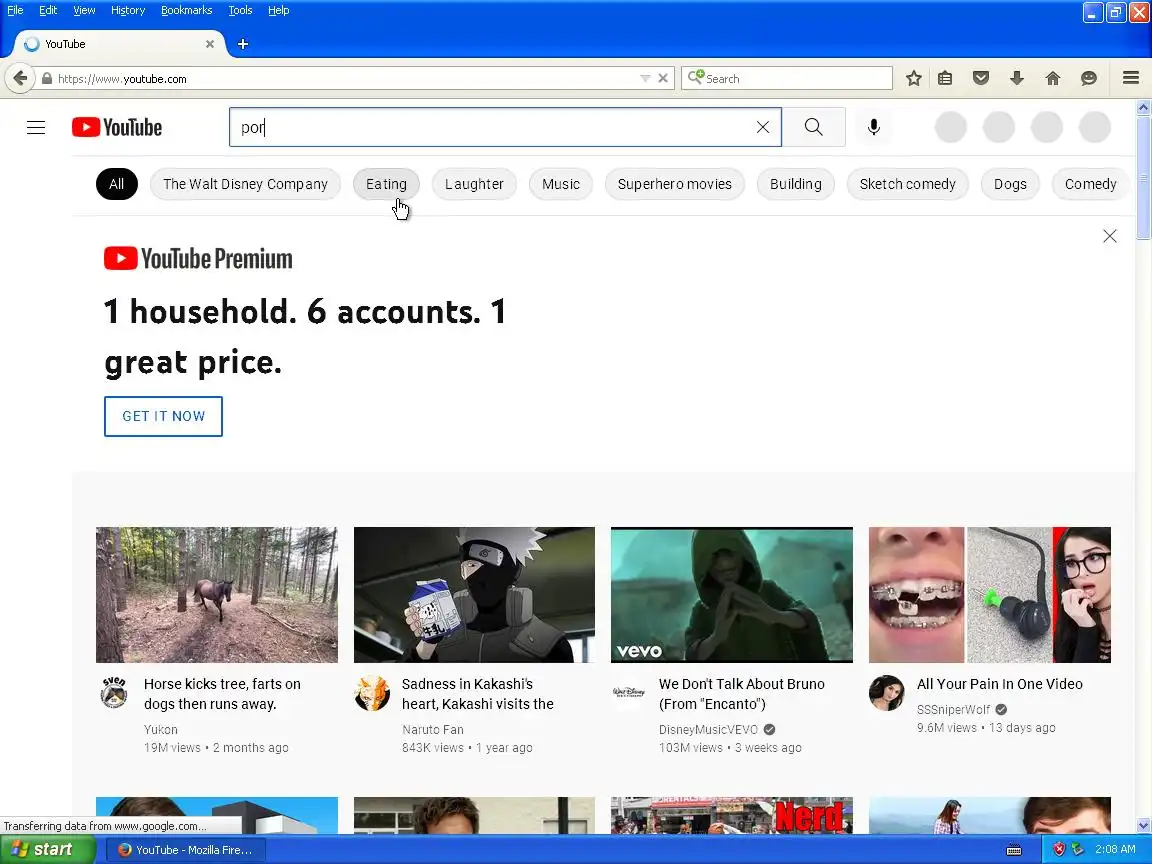Show bookmarks list icon in toolbar

pos(946,78)
